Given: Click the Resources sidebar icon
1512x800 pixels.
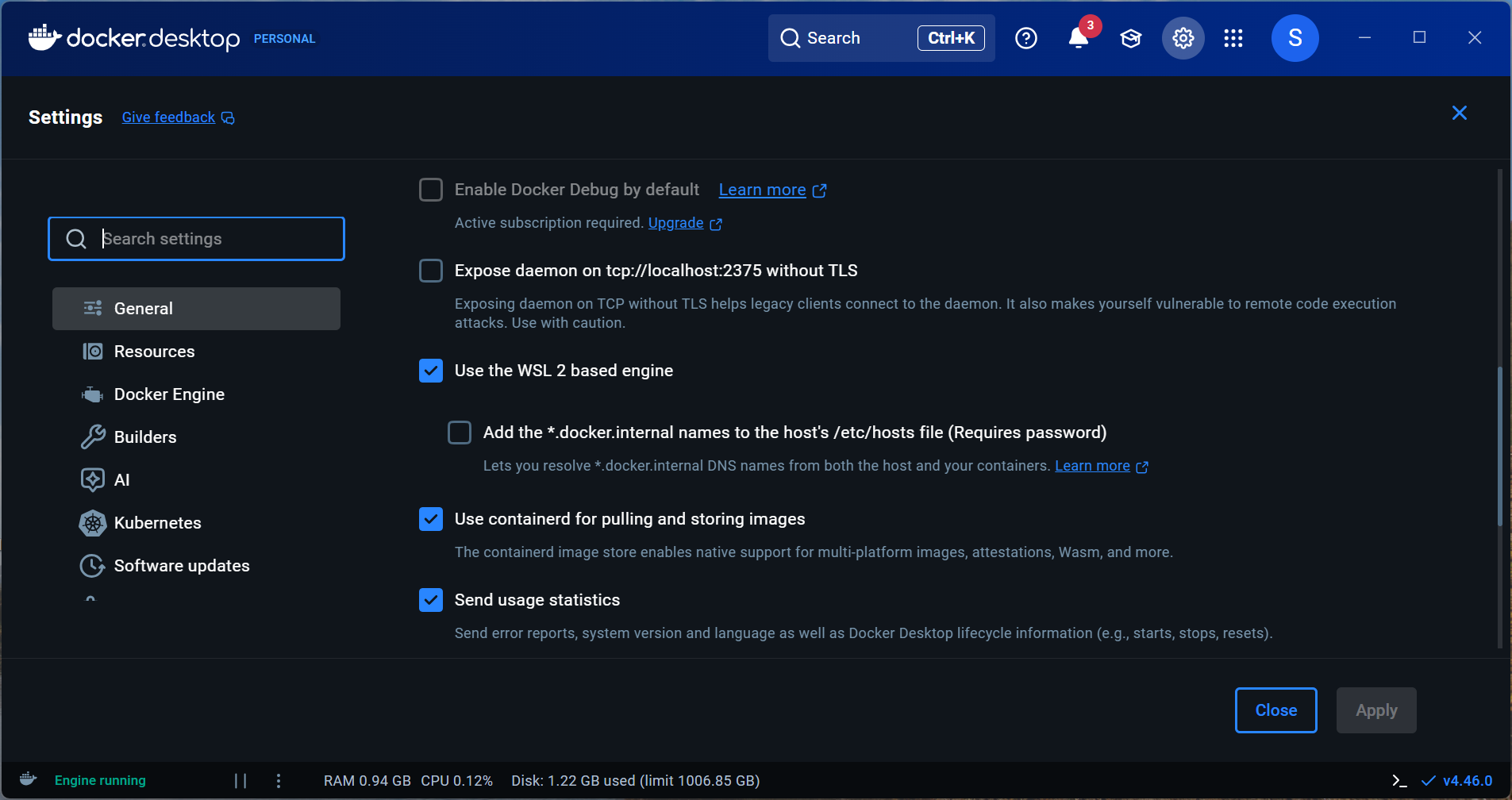Looking at the screenshot, I should coord(93,352).
